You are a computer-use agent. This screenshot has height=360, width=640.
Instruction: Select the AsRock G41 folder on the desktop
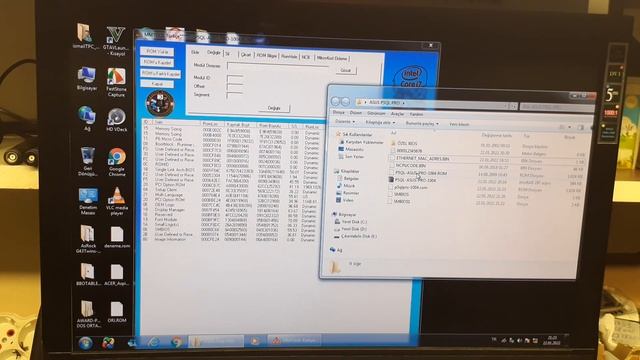(x=87, y=239)
